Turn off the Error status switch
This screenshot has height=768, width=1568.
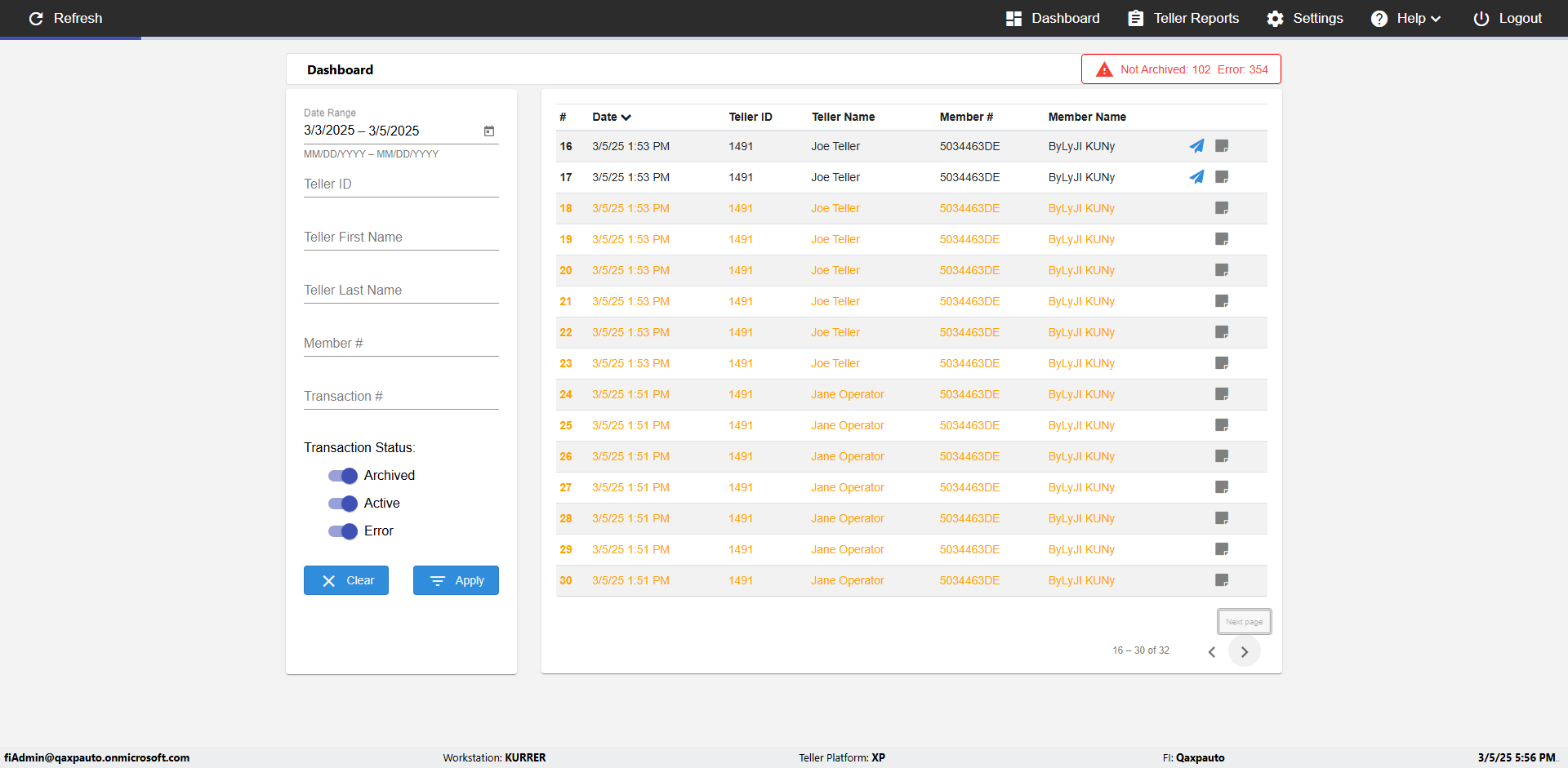click(x=343, y=531)
